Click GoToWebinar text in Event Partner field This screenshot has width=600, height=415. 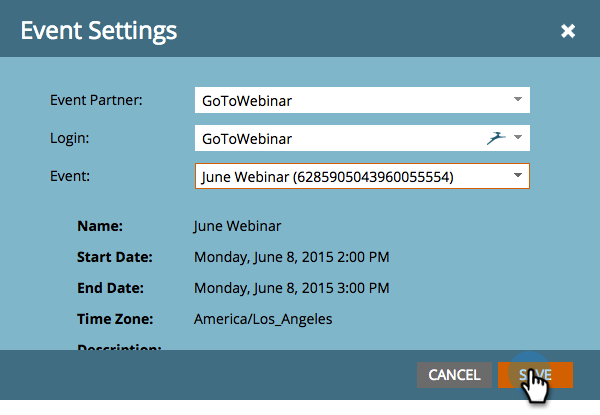247,101
